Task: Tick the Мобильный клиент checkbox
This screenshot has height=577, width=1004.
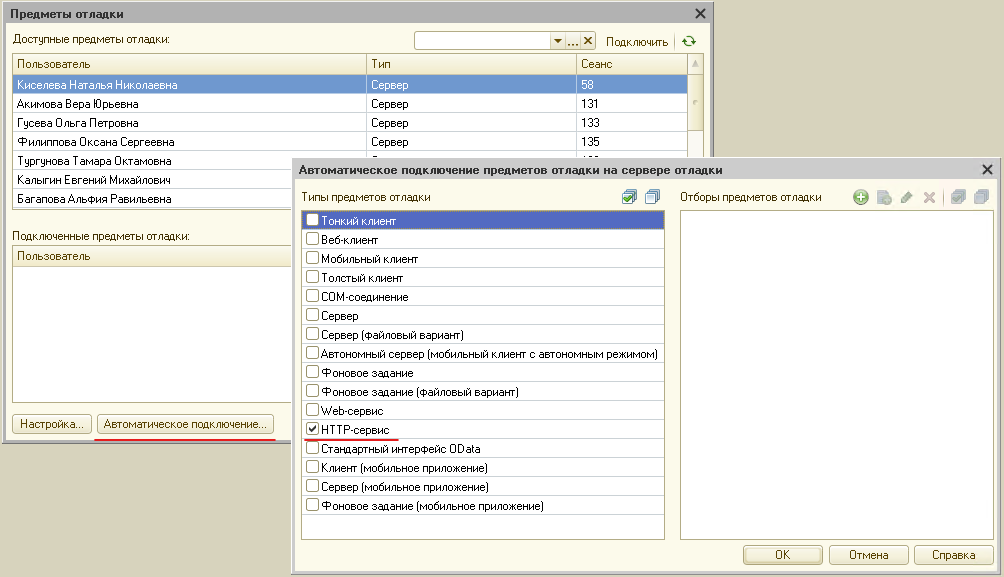Action: point(312,258)
